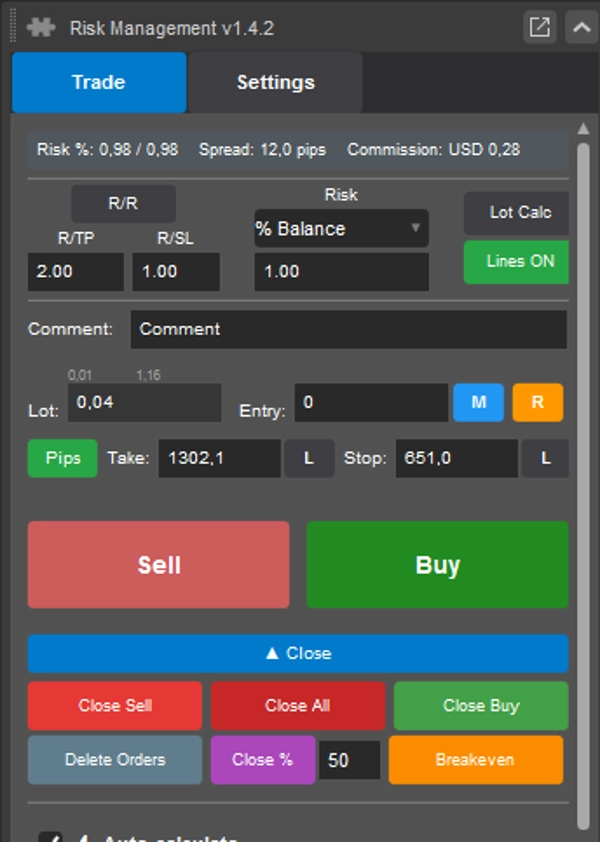Toggle the Lines ON button
600x842 pixels.
tap(516, 262)
